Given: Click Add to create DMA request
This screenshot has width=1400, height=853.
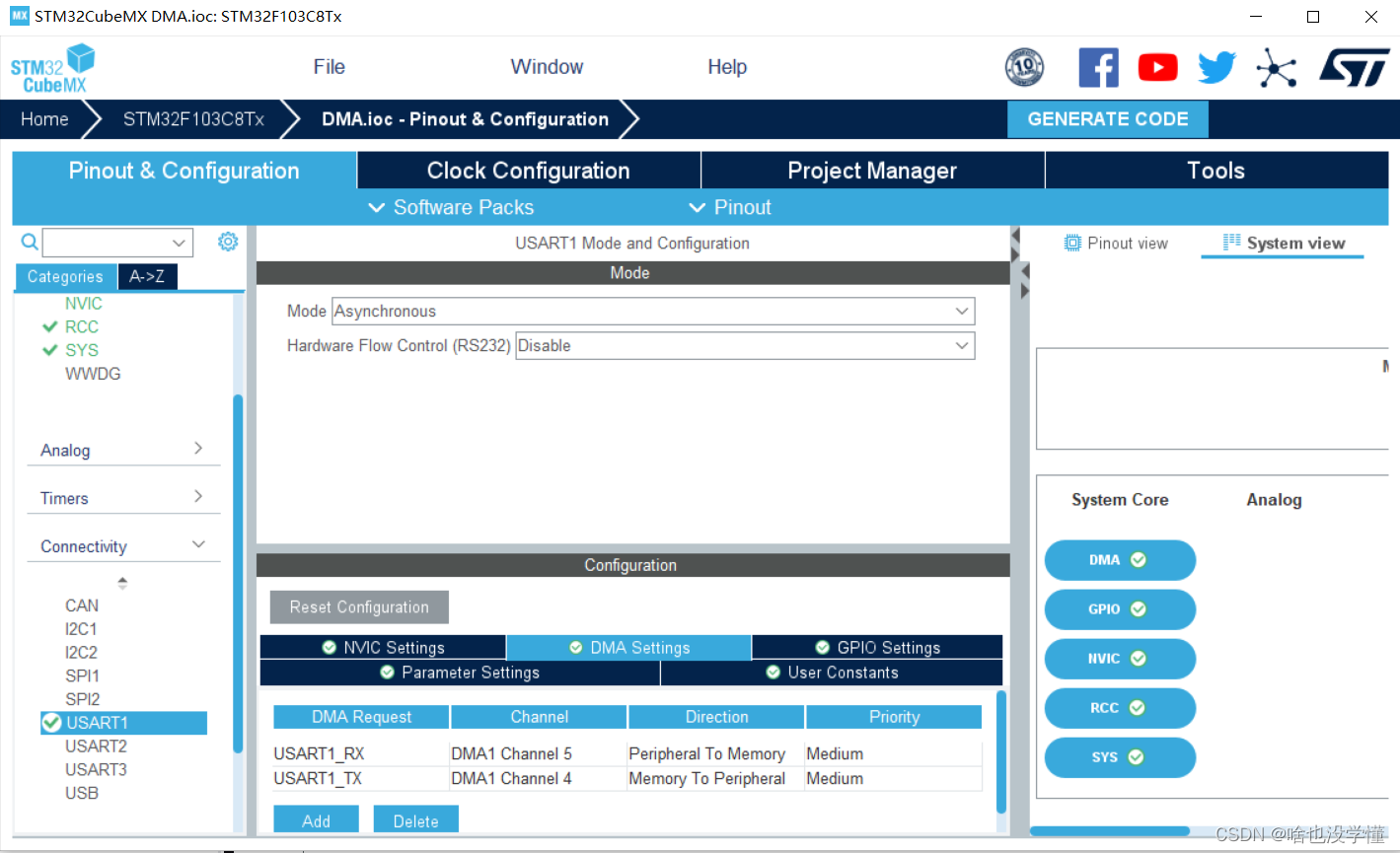Looking at the screenshot, I should point(316,820).
